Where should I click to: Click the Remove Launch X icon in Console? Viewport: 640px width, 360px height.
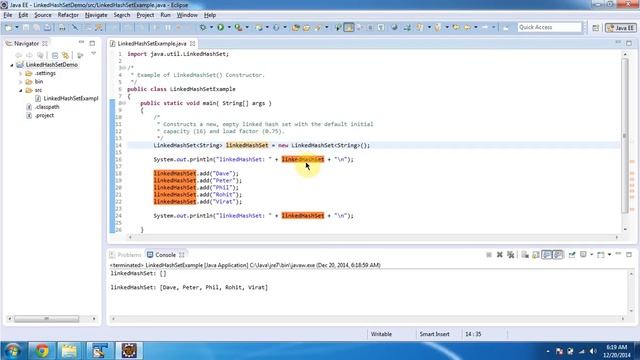click(x=500, y=255)
